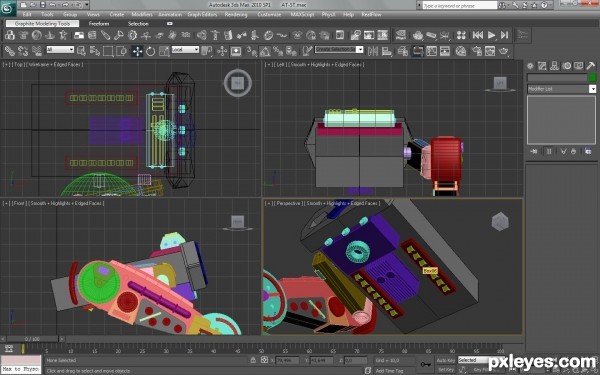Open the Quick Access Toolbar customize arrow
The width and height of the screenshot is (600, 375).
[87, 5]
